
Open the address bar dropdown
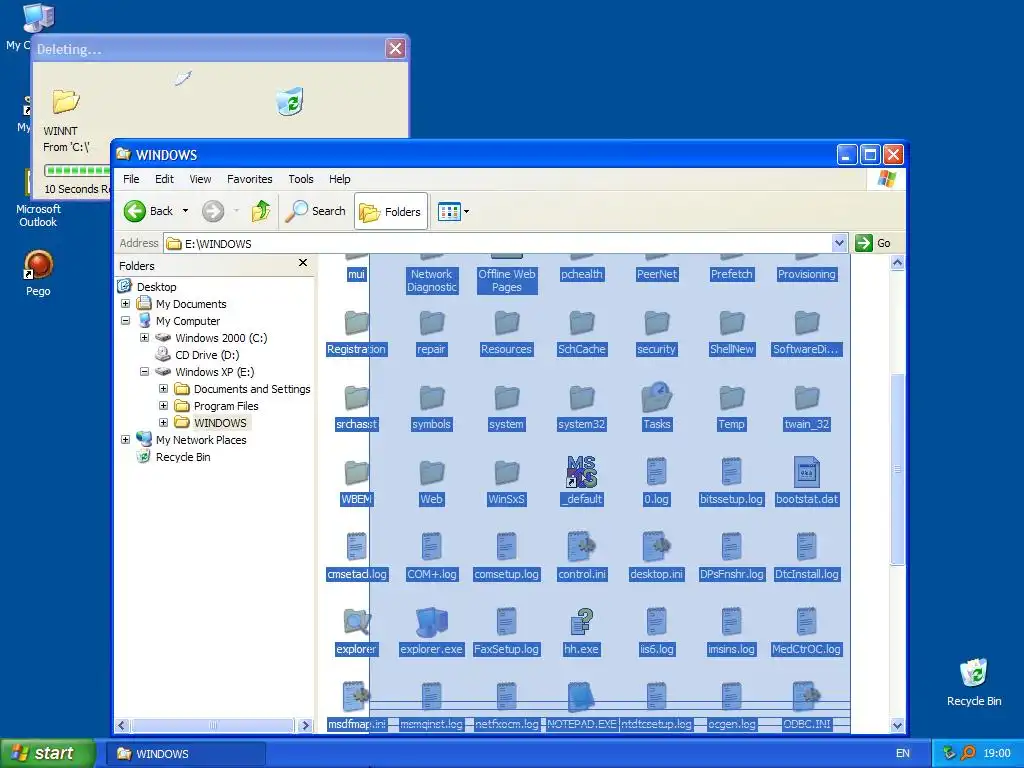[839, 243]
